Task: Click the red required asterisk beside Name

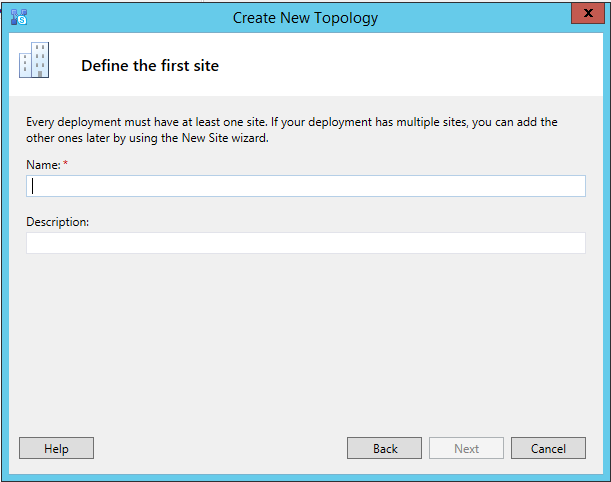Action: 66,164
